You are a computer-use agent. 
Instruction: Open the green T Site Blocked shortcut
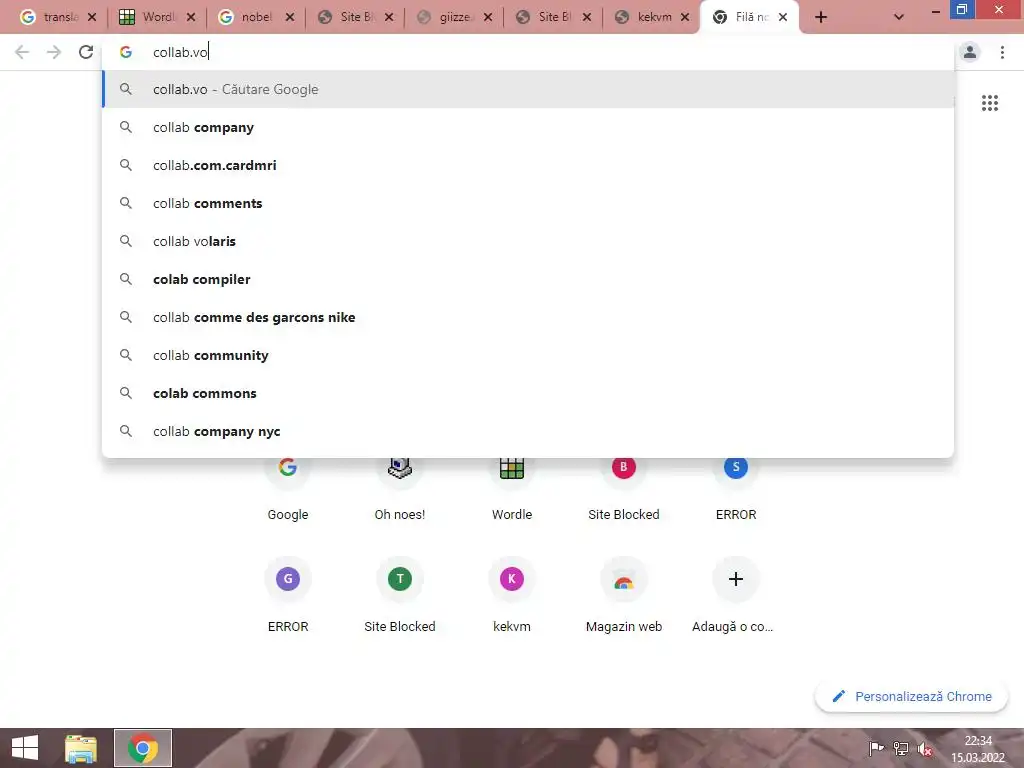[x=400, y=594]
